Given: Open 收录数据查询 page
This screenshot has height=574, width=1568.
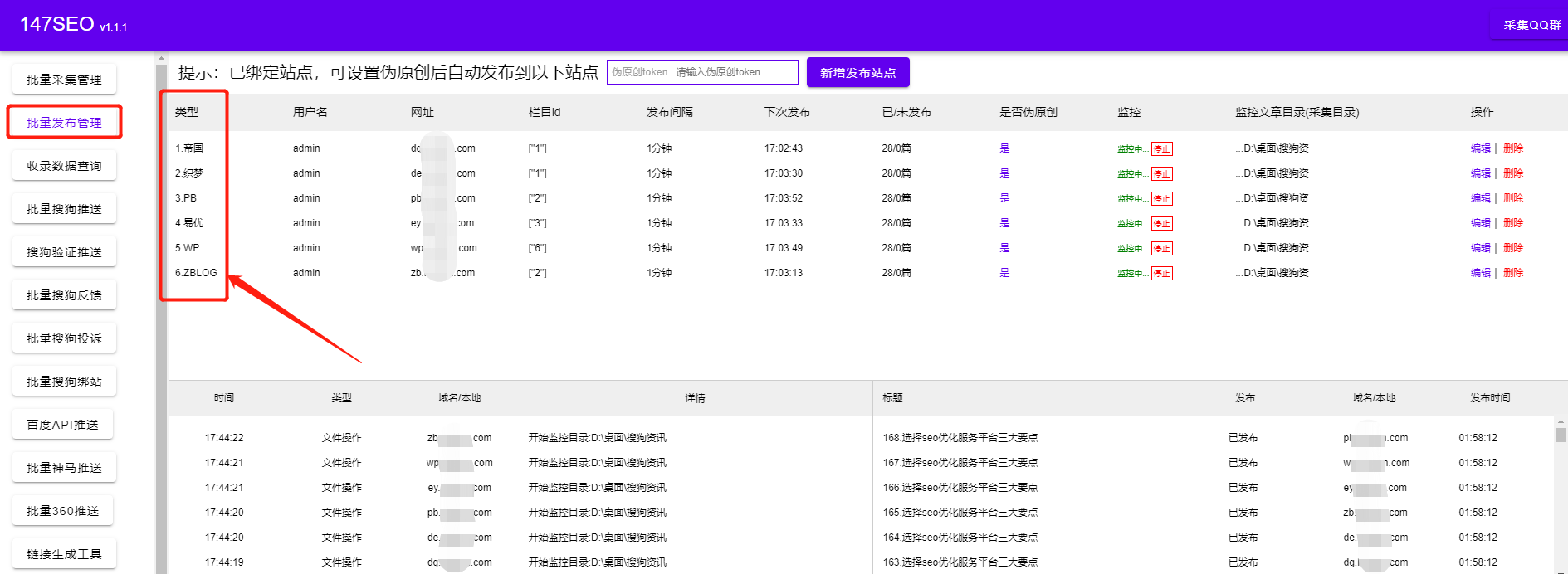Looking at the screenshot, I should pos(64,166).
